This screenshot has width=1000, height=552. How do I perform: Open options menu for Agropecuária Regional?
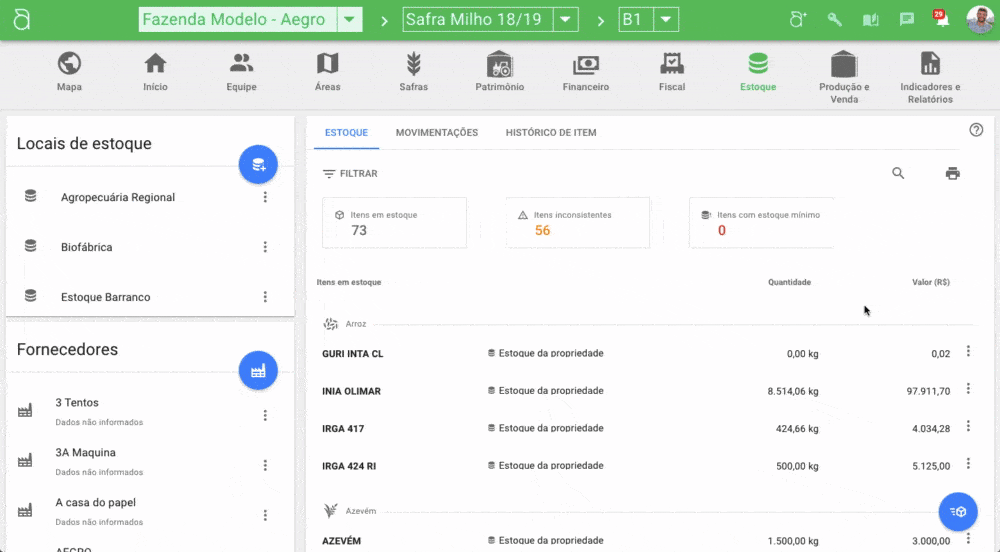[x=265, y=198]
